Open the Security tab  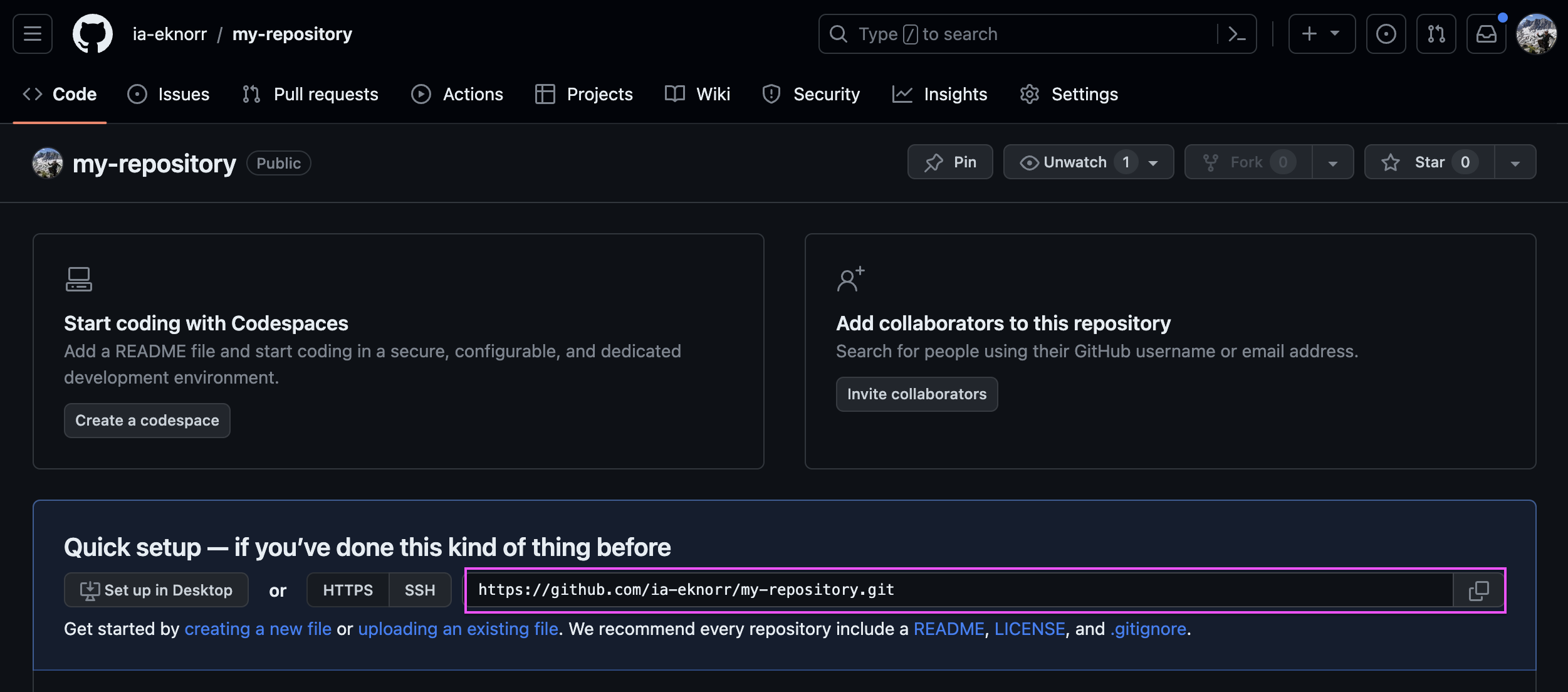click(x=811, y=94)
